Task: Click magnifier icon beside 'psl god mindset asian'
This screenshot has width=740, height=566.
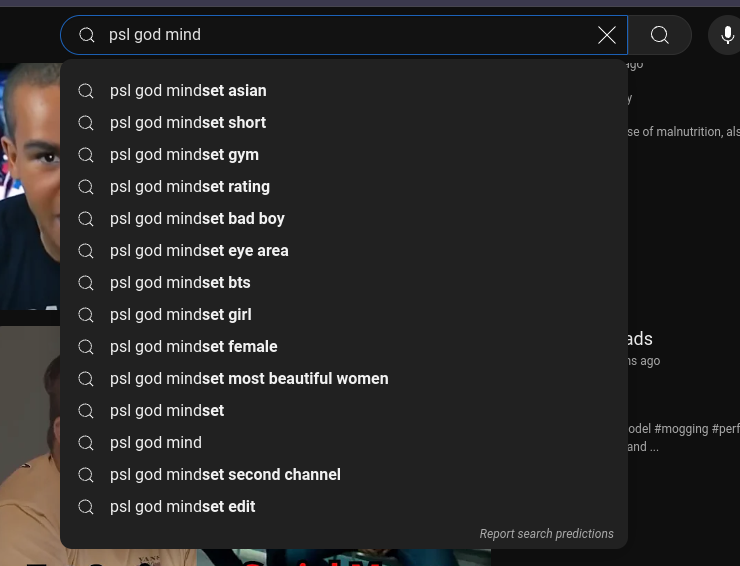Action: pos(86,91)
